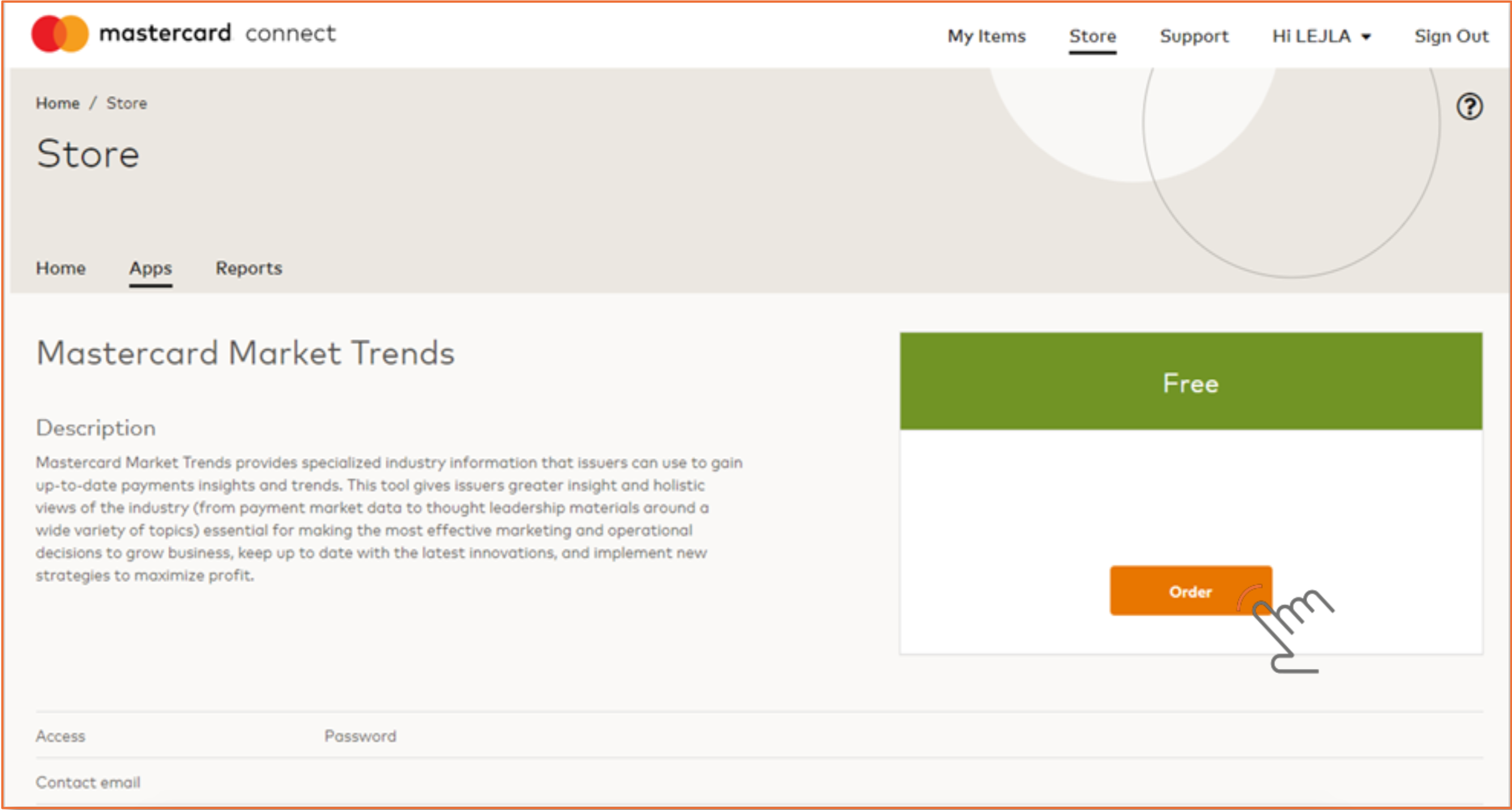Expand the Hi LEJLA dropdown arrow

click(x=1366, y=37)
